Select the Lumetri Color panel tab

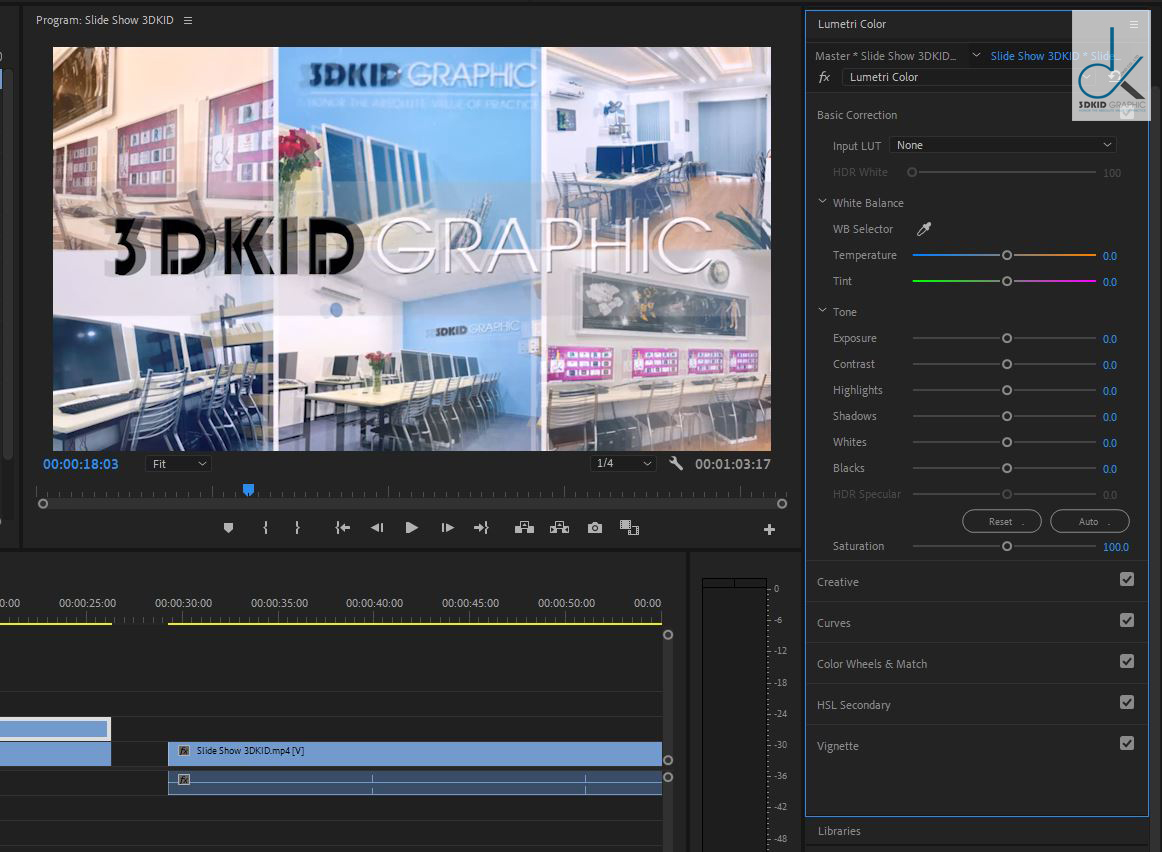[x=851, y=24]
